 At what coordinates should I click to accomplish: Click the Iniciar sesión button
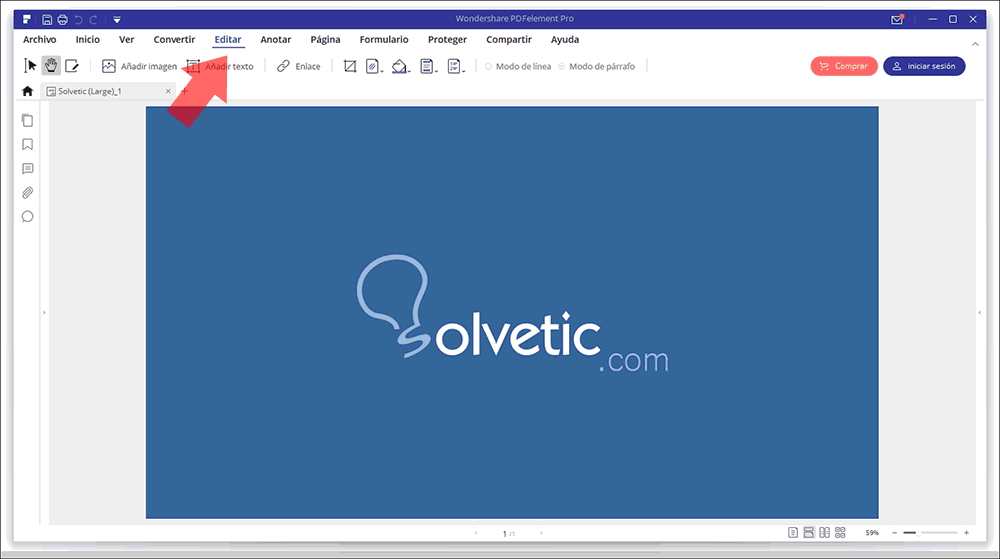pos(924,66)
